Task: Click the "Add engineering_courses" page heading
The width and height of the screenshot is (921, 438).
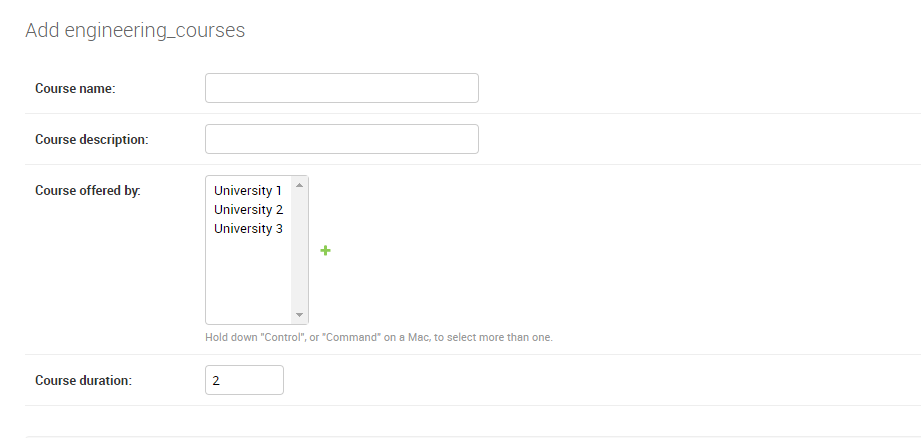Action: point(135,31)
